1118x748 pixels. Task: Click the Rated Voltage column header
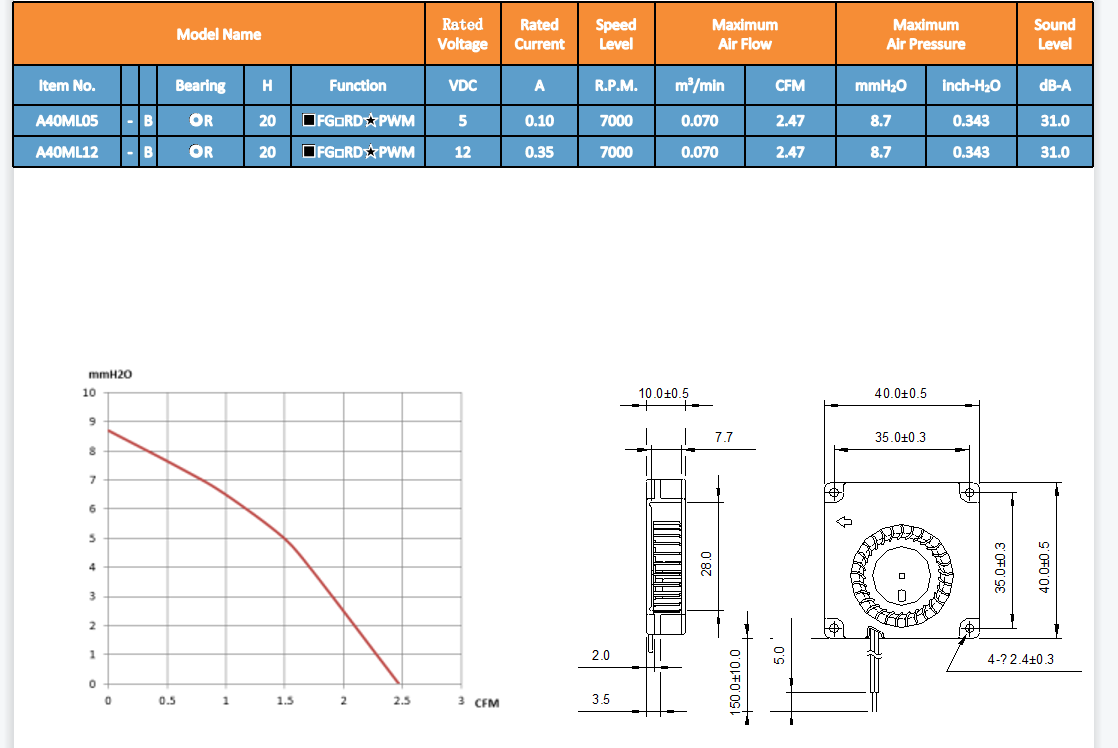click(x=462, y=34)
